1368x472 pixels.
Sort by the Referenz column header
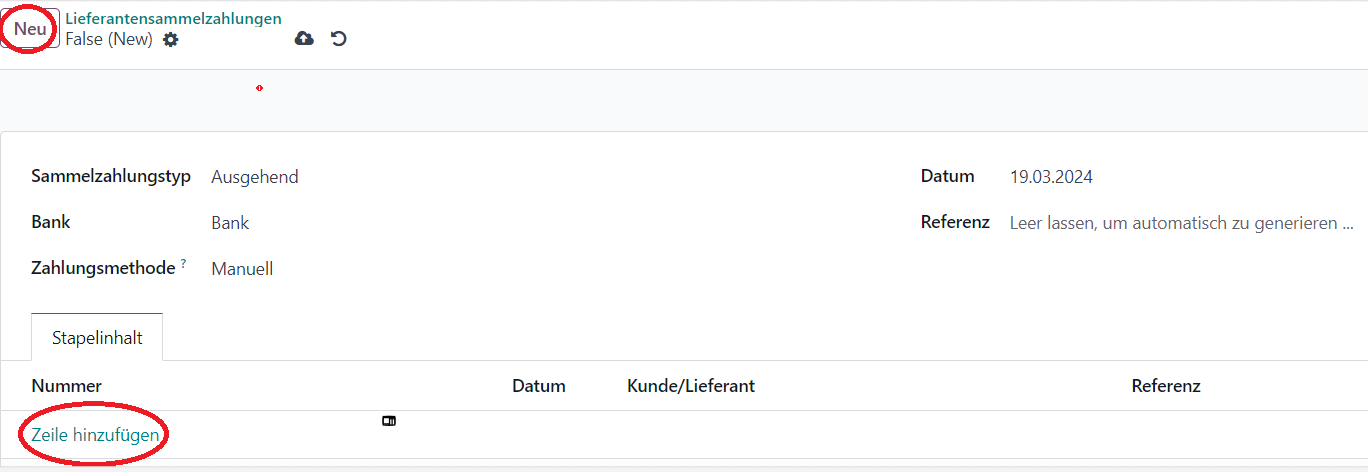[x=1166, y=386]
